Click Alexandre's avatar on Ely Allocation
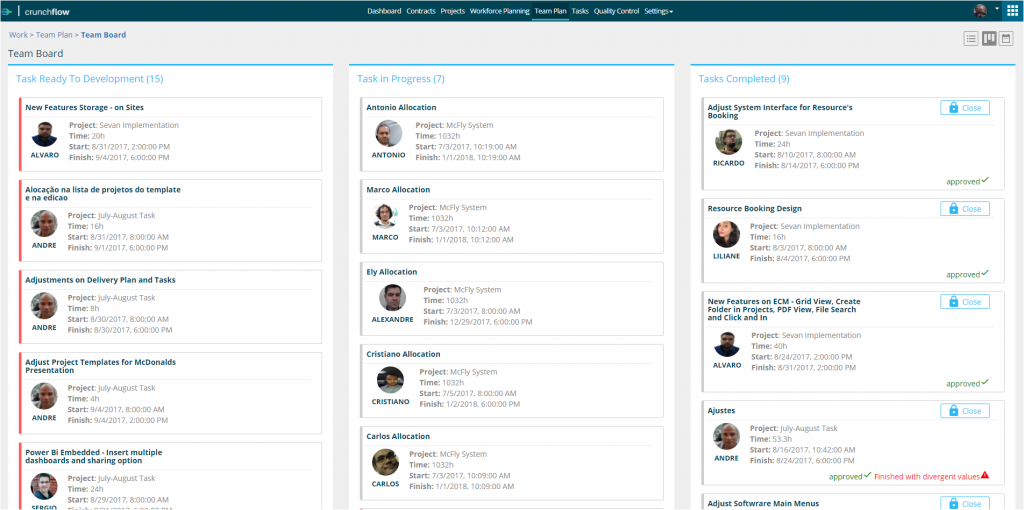This screenshot has width=1024, height=510. click(x=392, y=298)
